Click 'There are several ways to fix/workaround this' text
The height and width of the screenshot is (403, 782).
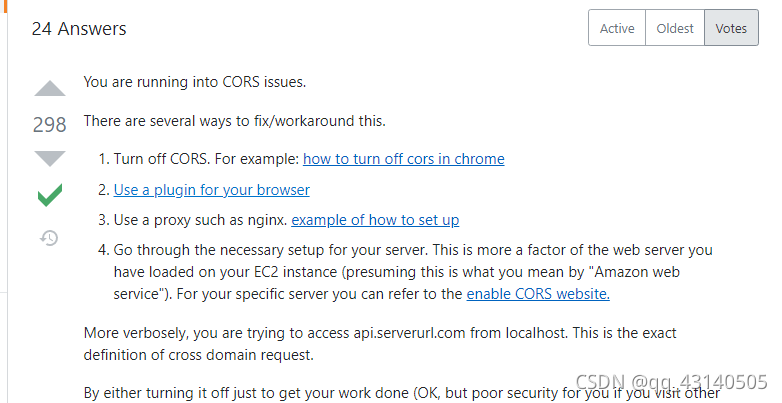(x=234, y=121)
